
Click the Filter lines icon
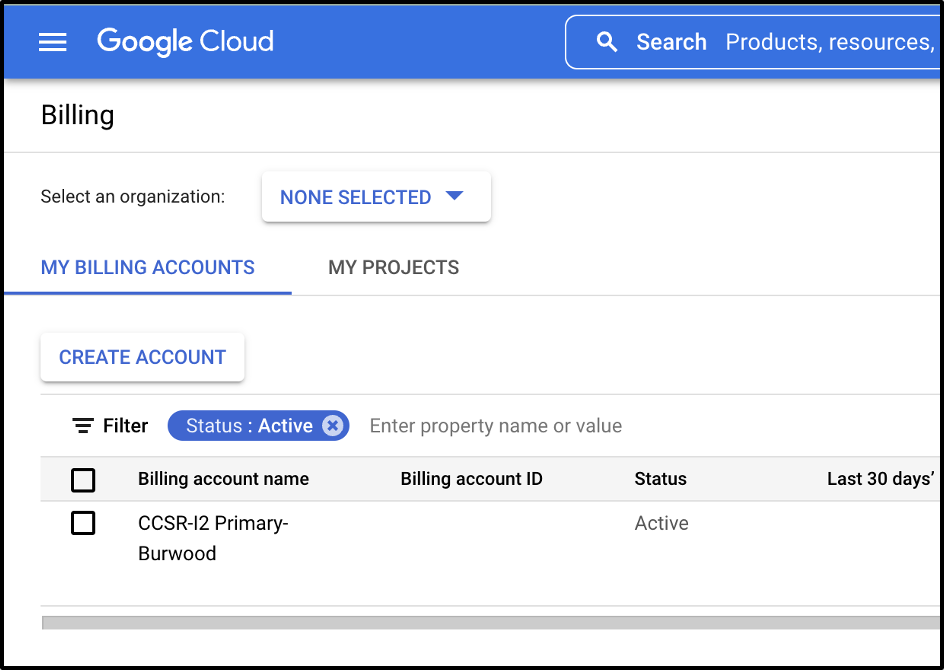[x=84, y=426]
